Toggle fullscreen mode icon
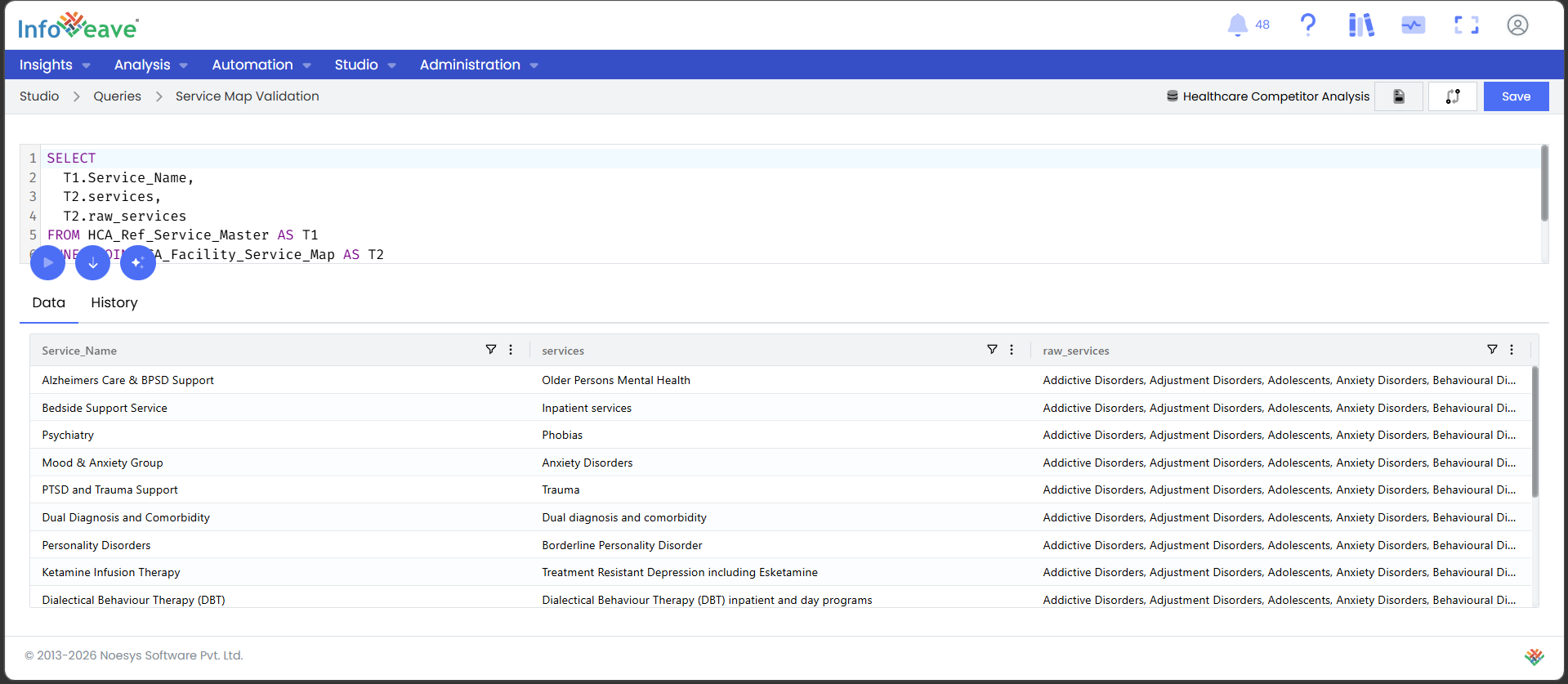The width and height of the screenshot is (1568, 684). pos(1466,25)
